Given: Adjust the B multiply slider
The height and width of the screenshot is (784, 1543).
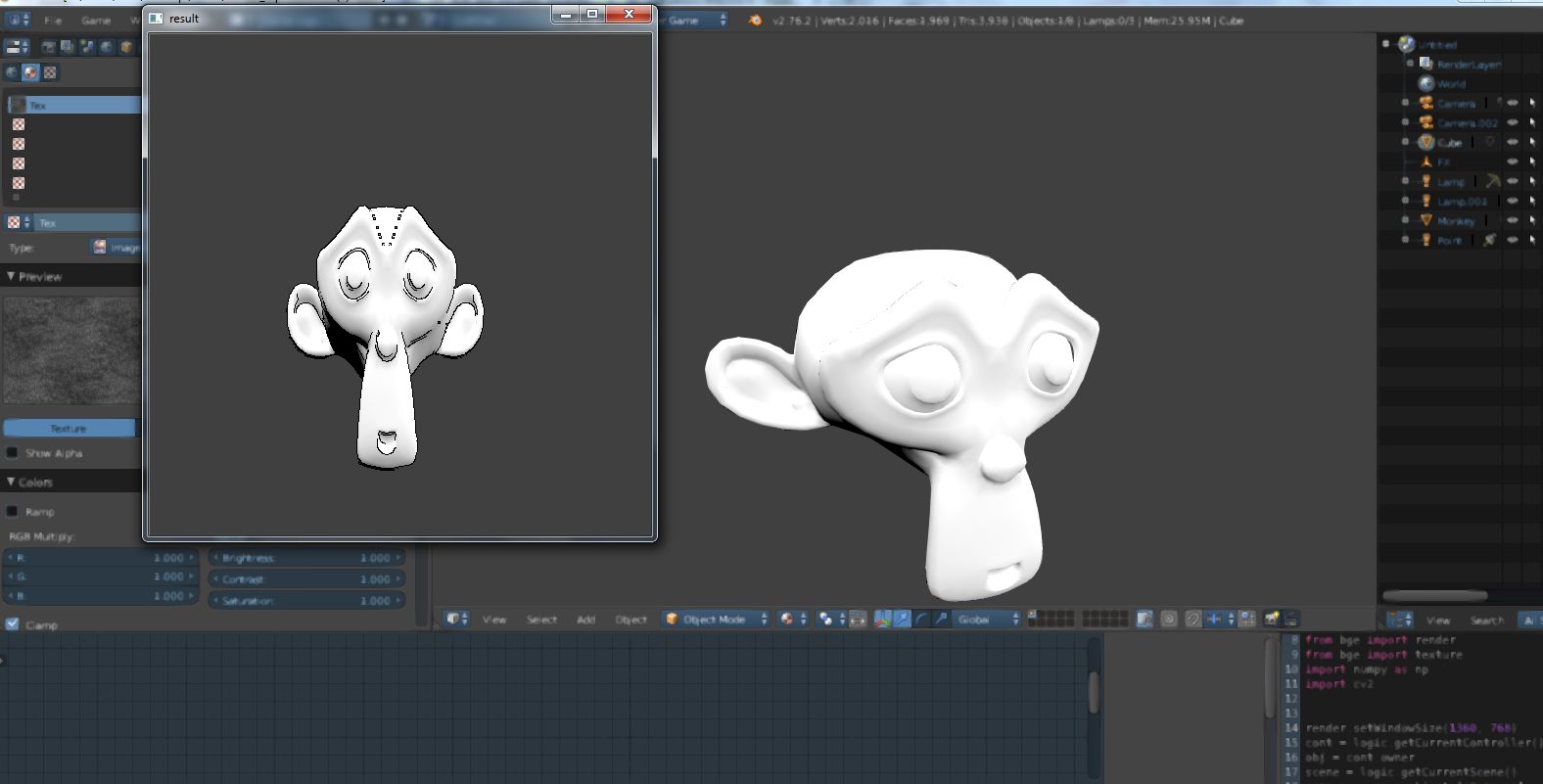Looking at the screenshot, I should tap(102, 595).
